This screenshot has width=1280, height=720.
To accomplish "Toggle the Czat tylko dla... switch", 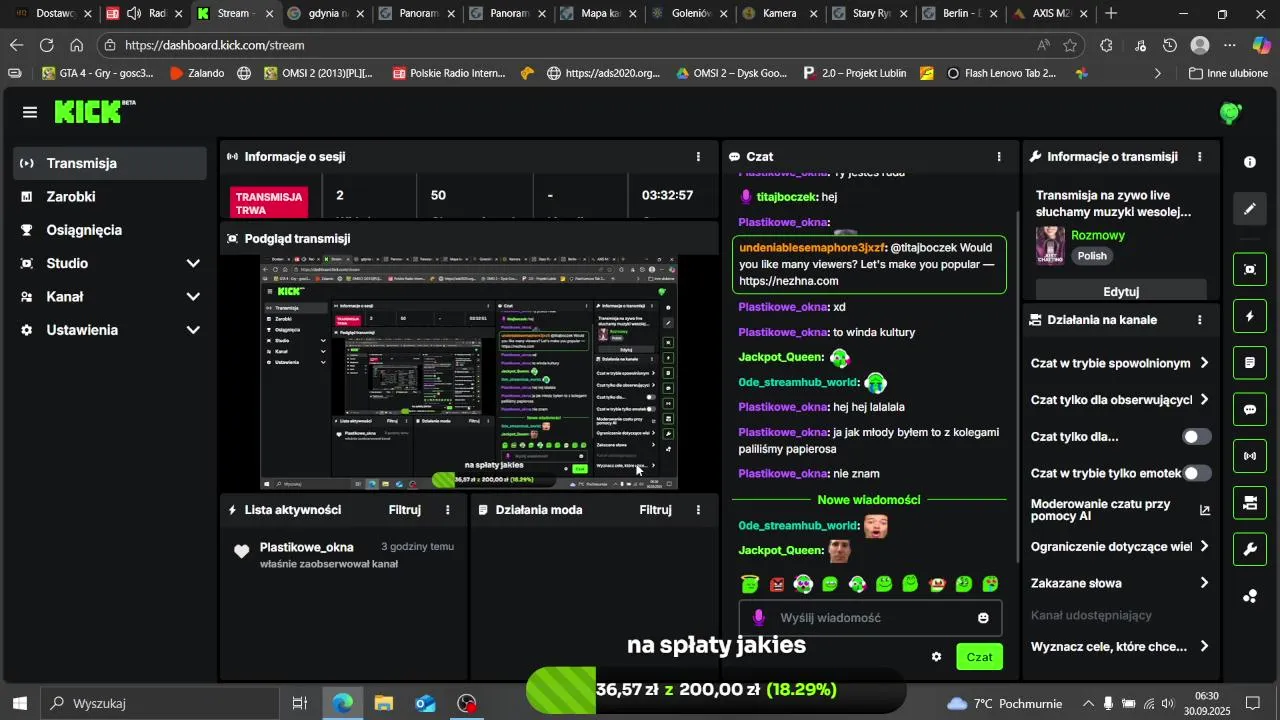I will [x=1197, y=437].
